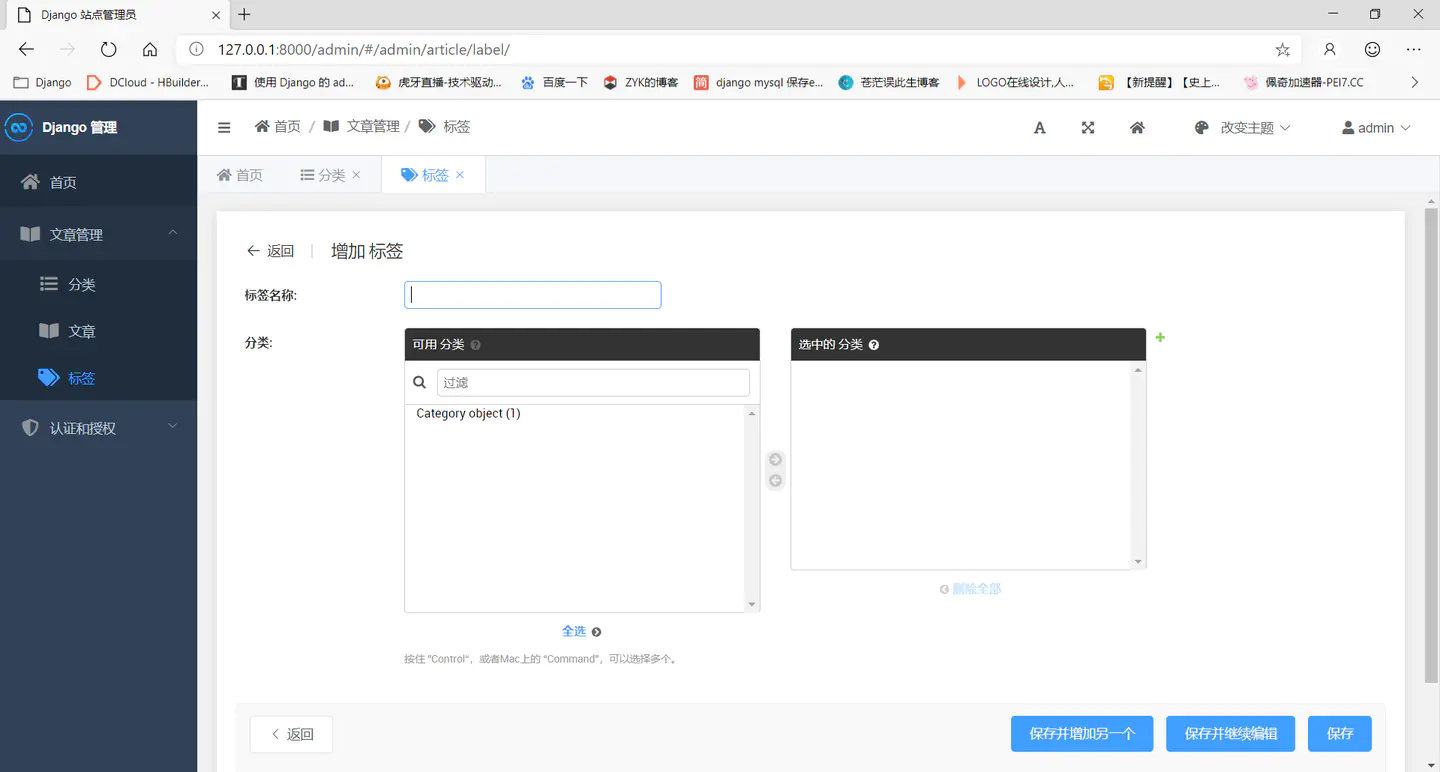Open 文章 in the sidebar menu

(x=99, y=331)
